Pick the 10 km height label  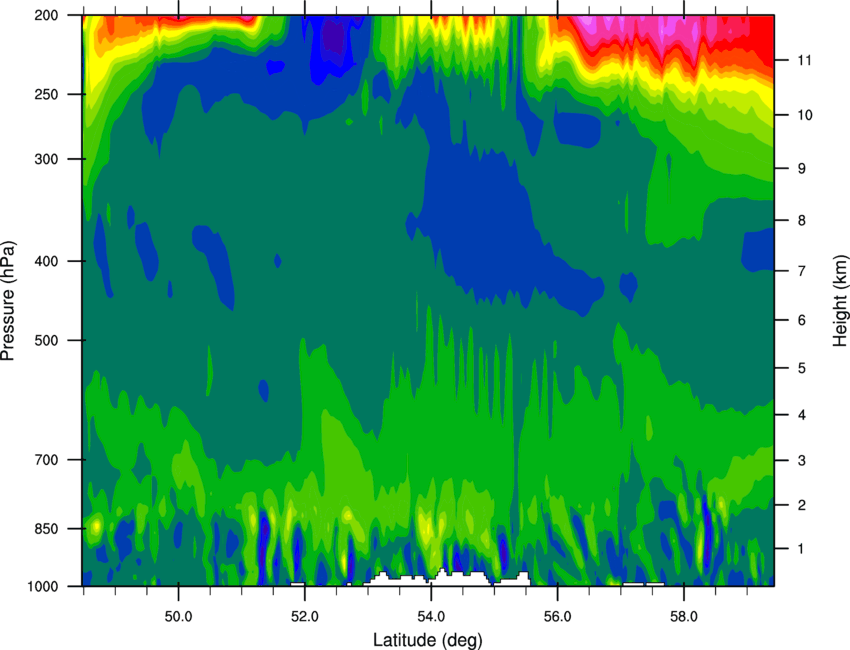(805, 115)
